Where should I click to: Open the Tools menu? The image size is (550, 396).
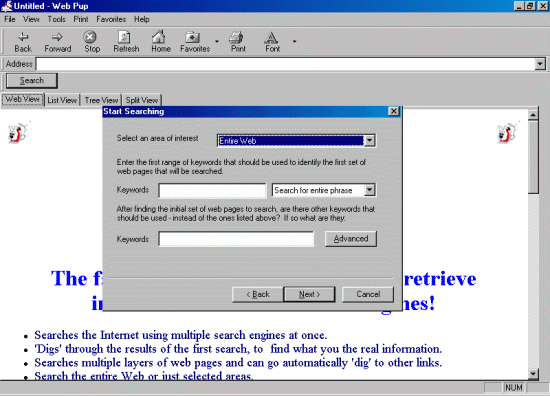click(x=56, y=19)
